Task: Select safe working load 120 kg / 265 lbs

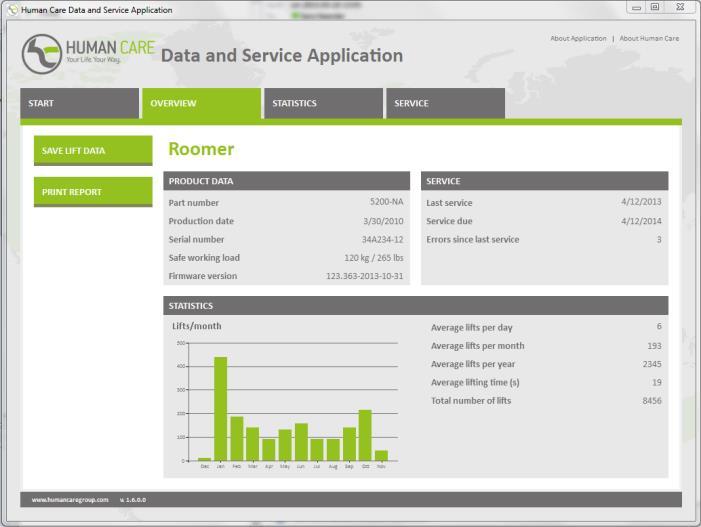Action: pos(374,258)
